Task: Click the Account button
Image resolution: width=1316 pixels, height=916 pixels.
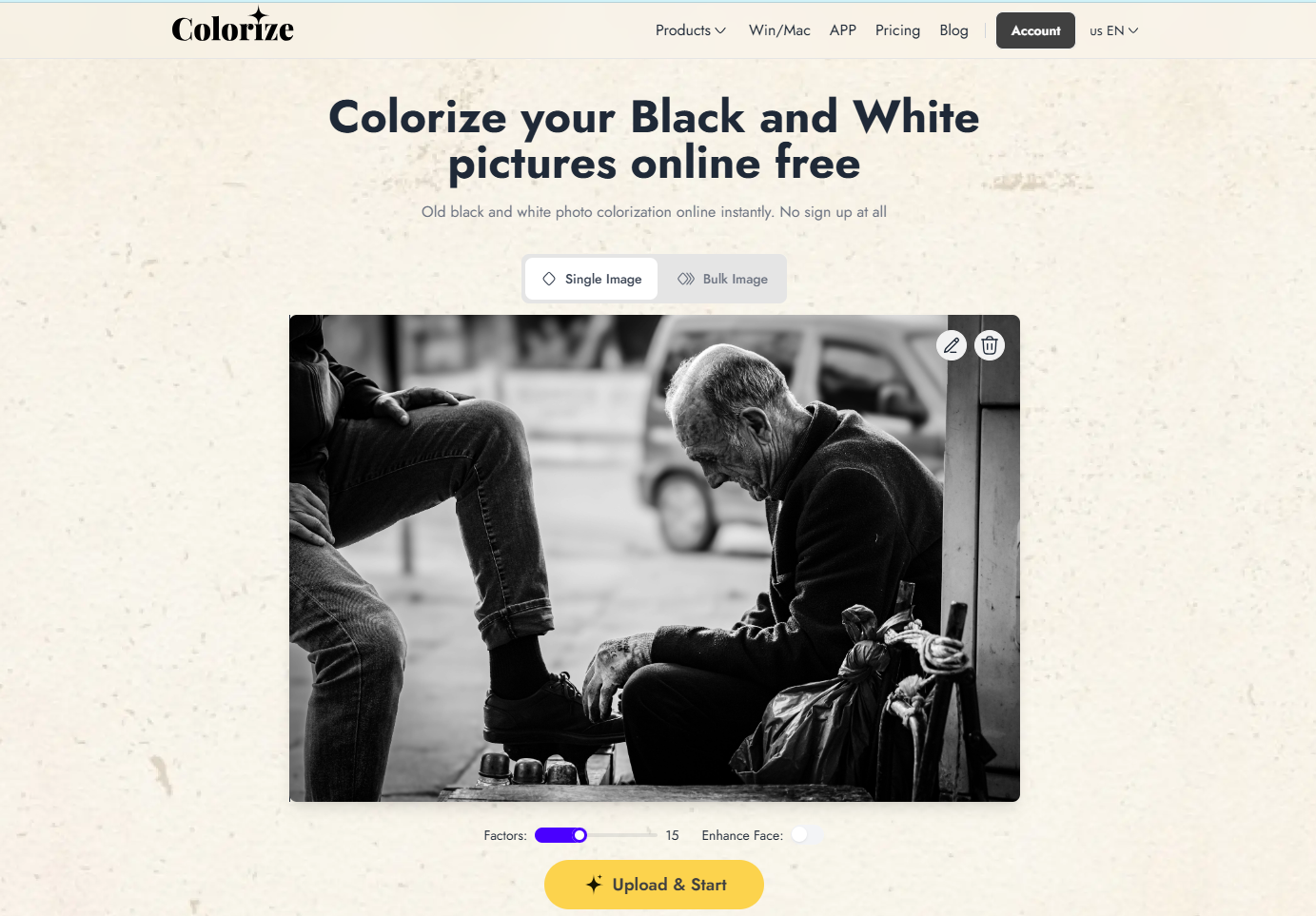Action: tap(1035, 30)
